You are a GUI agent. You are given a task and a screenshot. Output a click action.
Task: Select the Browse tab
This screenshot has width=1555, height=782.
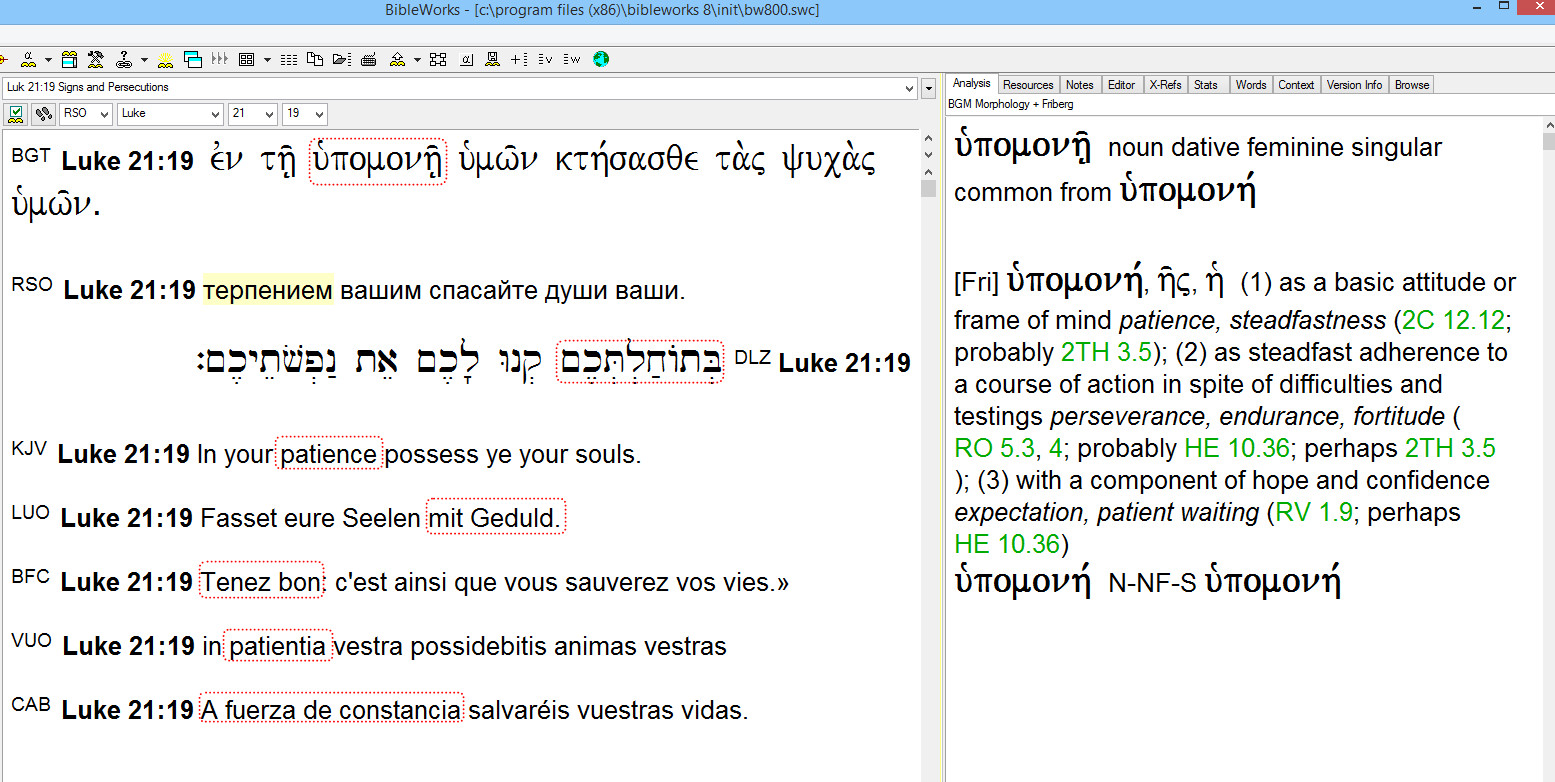(x=1412, y=85)
